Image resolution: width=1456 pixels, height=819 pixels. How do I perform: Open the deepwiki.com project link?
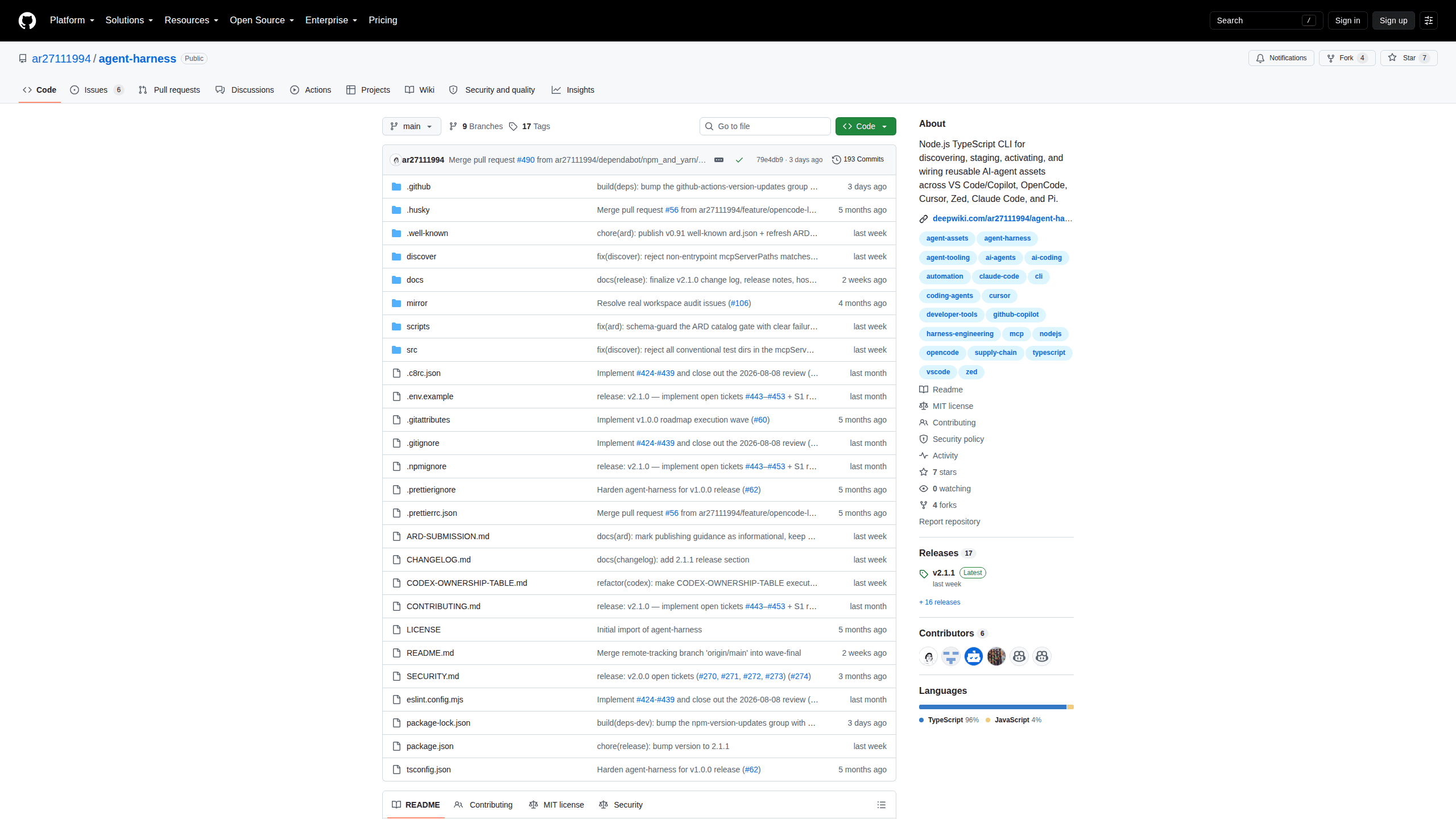tap(1002, 218)
